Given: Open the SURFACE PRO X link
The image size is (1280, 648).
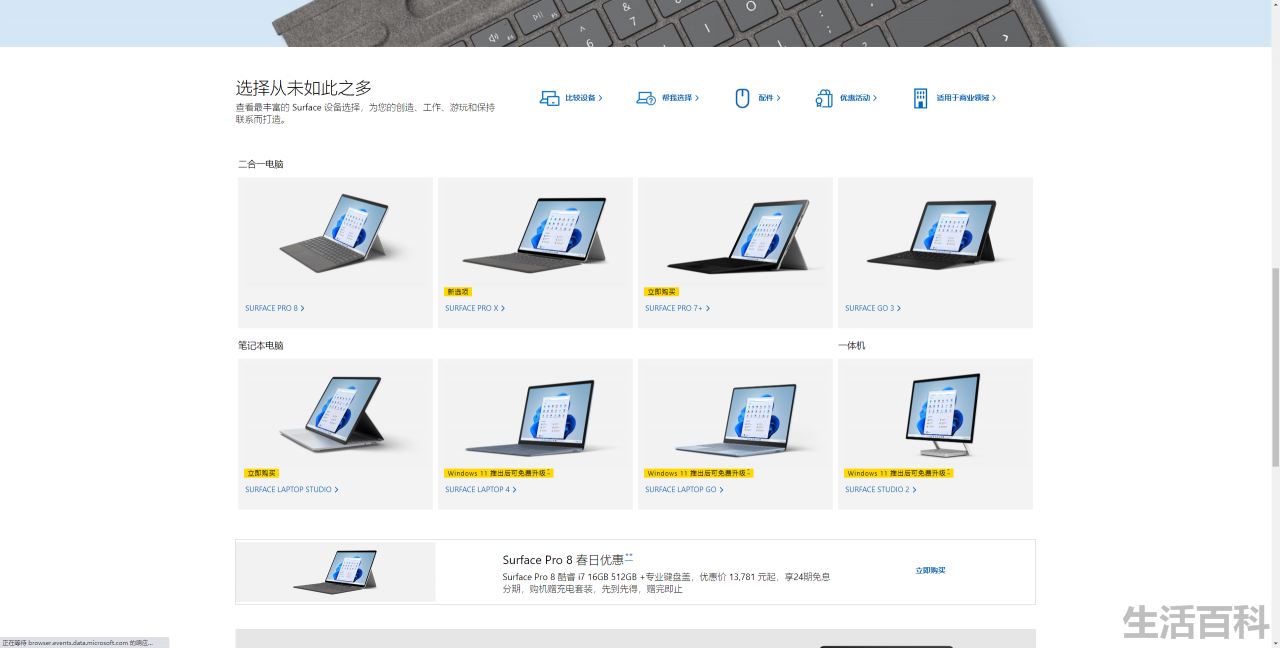Looking at the screenshot, I should pyautogui.click(x=475, y=308).
